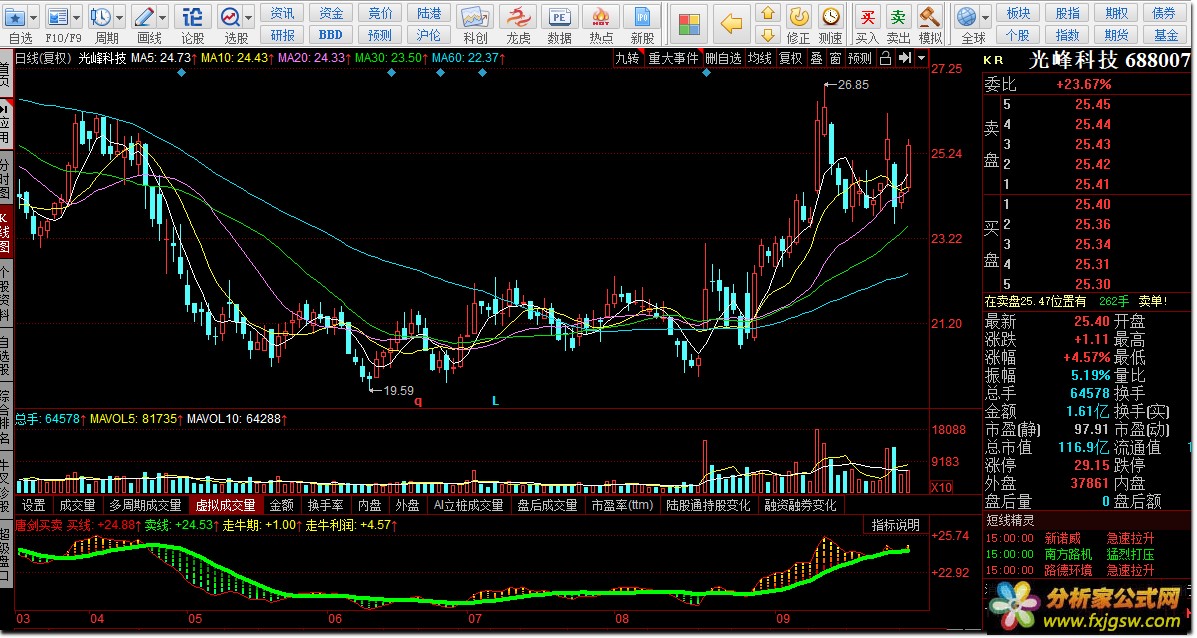Open the 全球 globe markets icon
Image resolution: width=1197 pixels, height=638 pixels.
click(967, 17)
